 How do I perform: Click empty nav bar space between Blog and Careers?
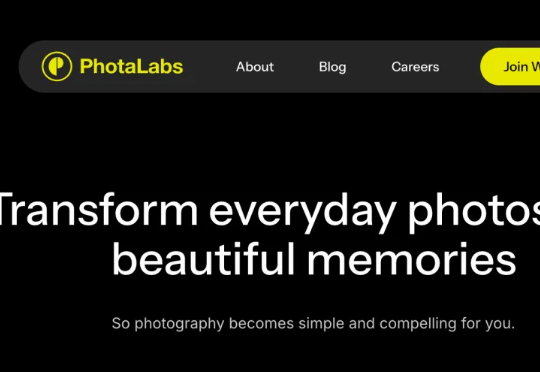point(368,66)
